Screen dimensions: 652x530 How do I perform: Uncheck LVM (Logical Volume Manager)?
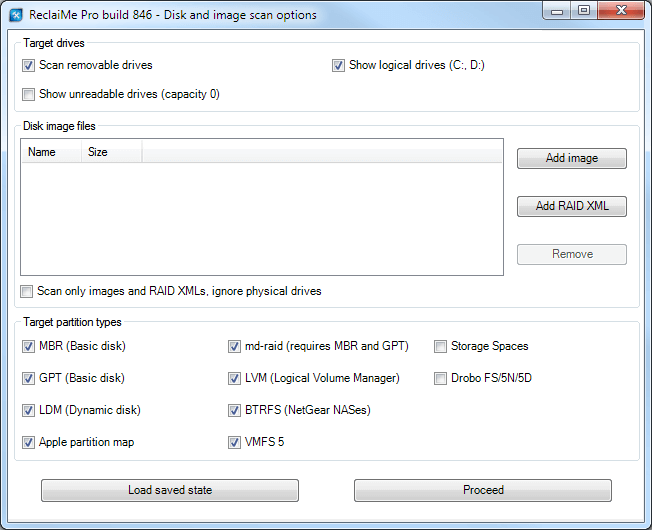click(235, 379)
